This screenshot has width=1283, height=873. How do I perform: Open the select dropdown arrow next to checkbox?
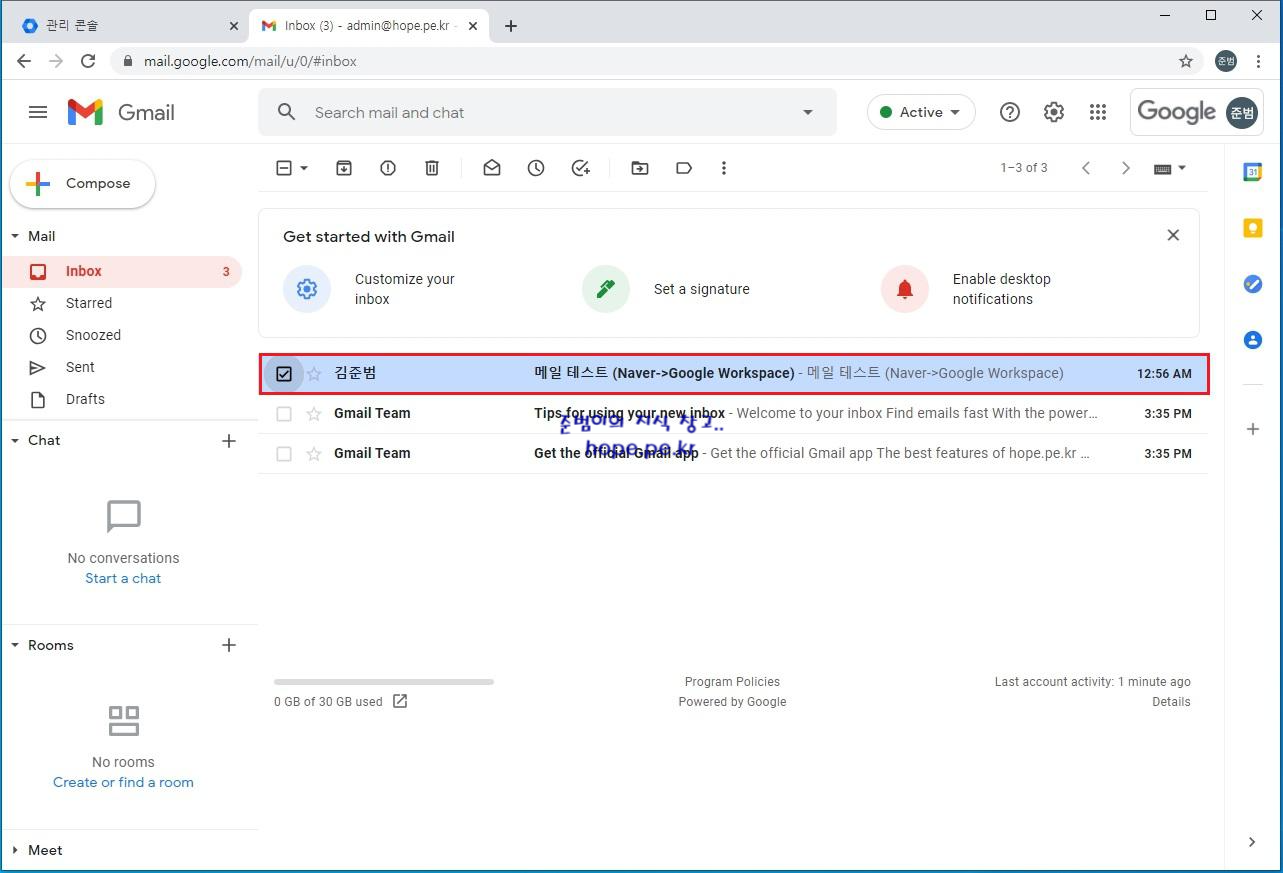[x=304, y=168]
